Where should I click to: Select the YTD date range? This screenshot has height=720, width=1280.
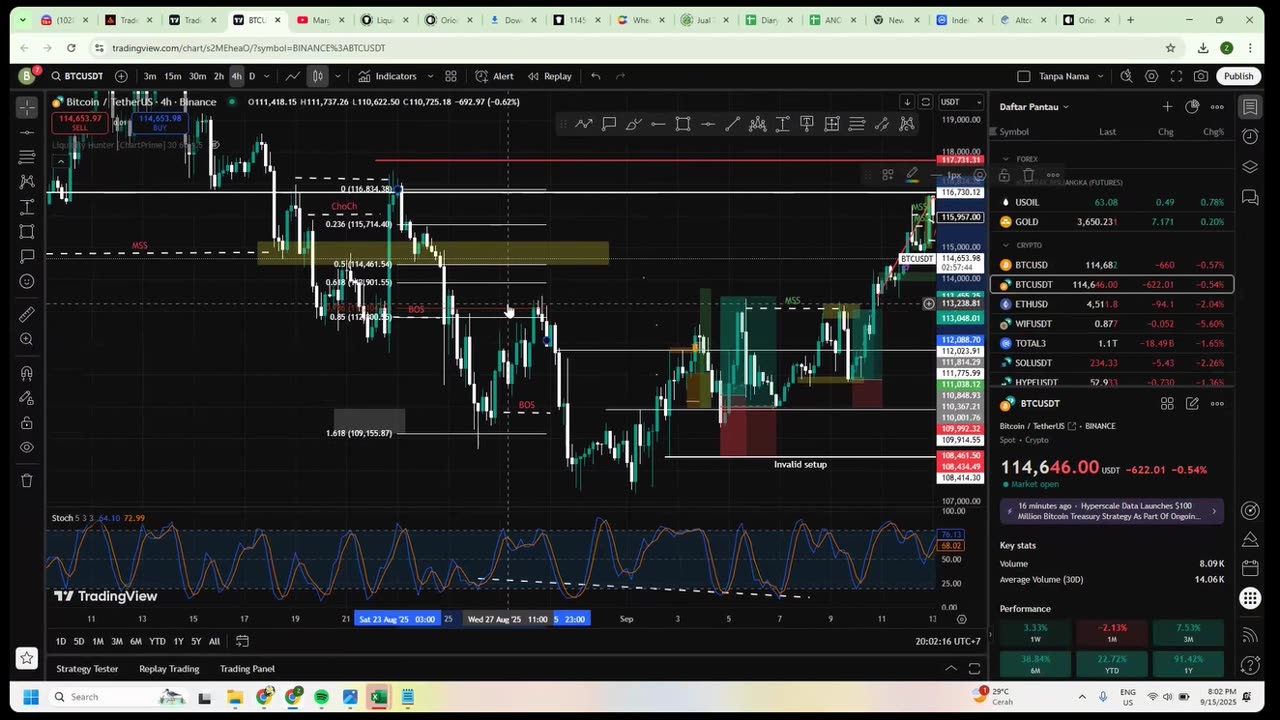click(x=157, y=641)
